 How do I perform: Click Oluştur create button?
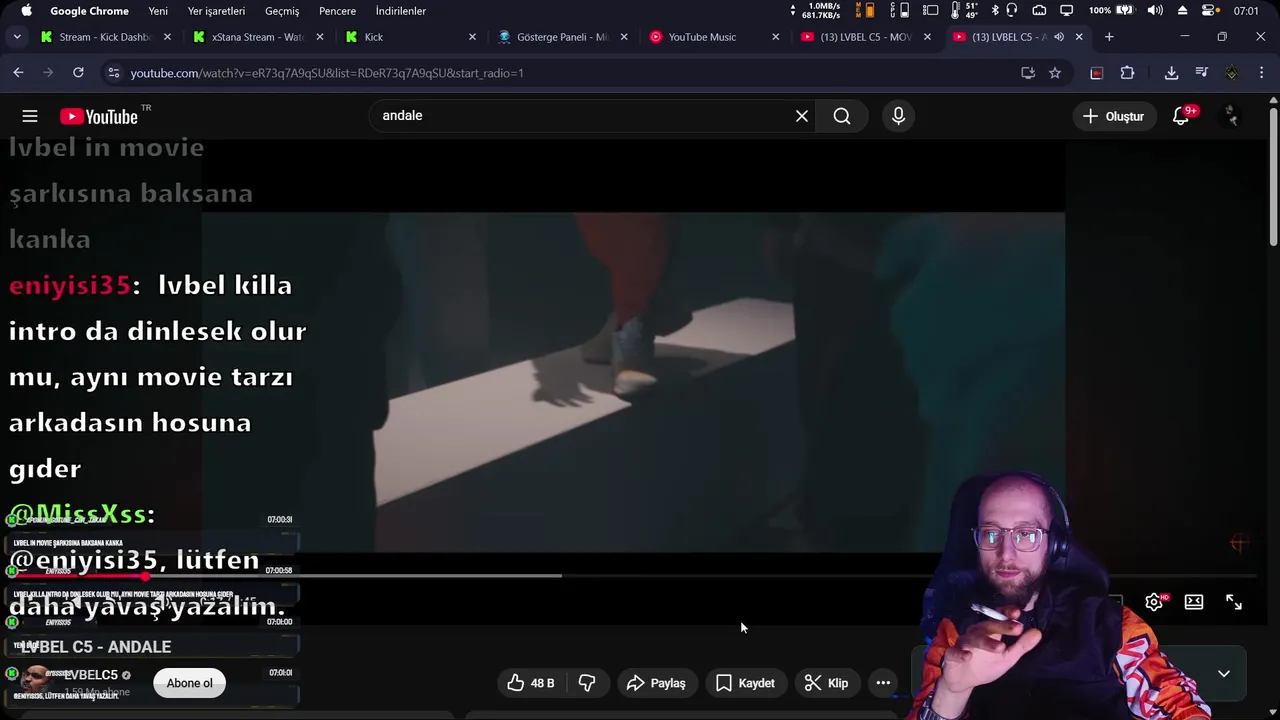[1113, 116]
